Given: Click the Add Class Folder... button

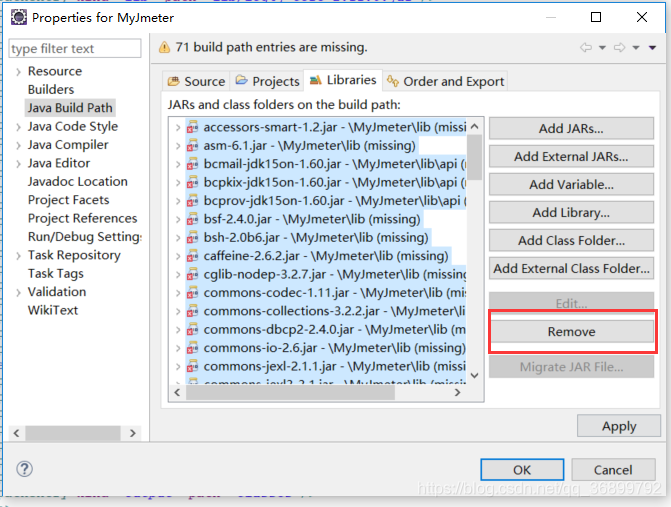Looking at the screenshot, I should coord(571,240).
